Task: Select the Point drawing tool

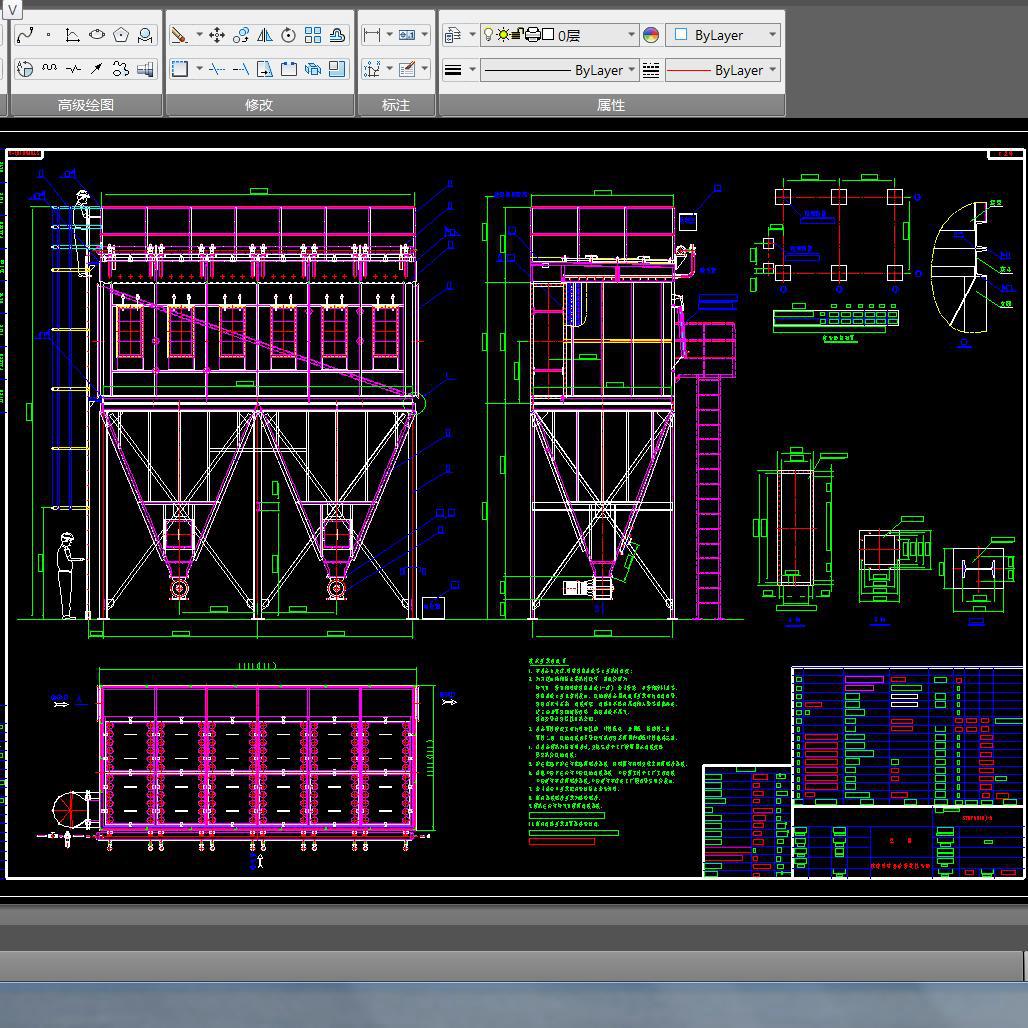Action: pyautogui.click(x=49, y=35)
